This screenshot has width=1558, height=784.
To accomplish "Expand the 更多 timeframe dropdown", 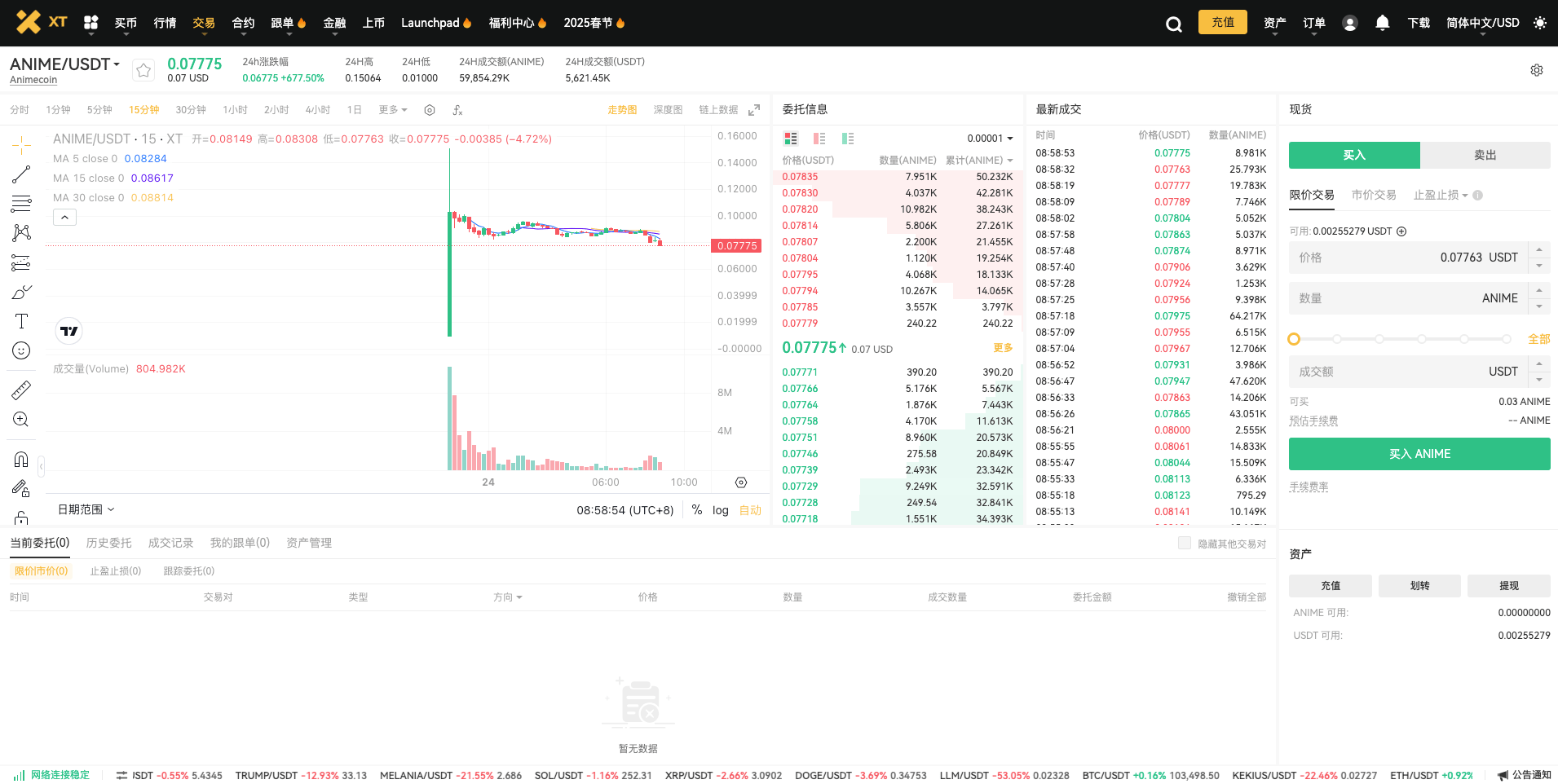I will pos(393,110).
